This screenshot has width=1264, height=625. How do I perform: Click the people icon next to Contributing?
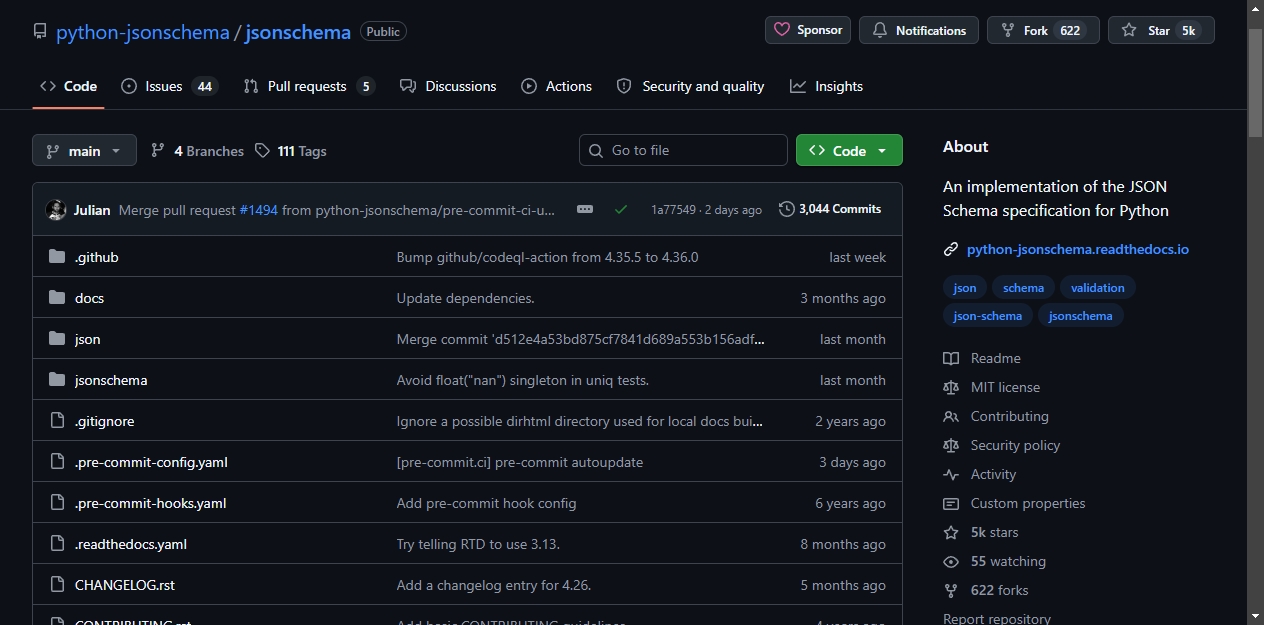(951, 416)
